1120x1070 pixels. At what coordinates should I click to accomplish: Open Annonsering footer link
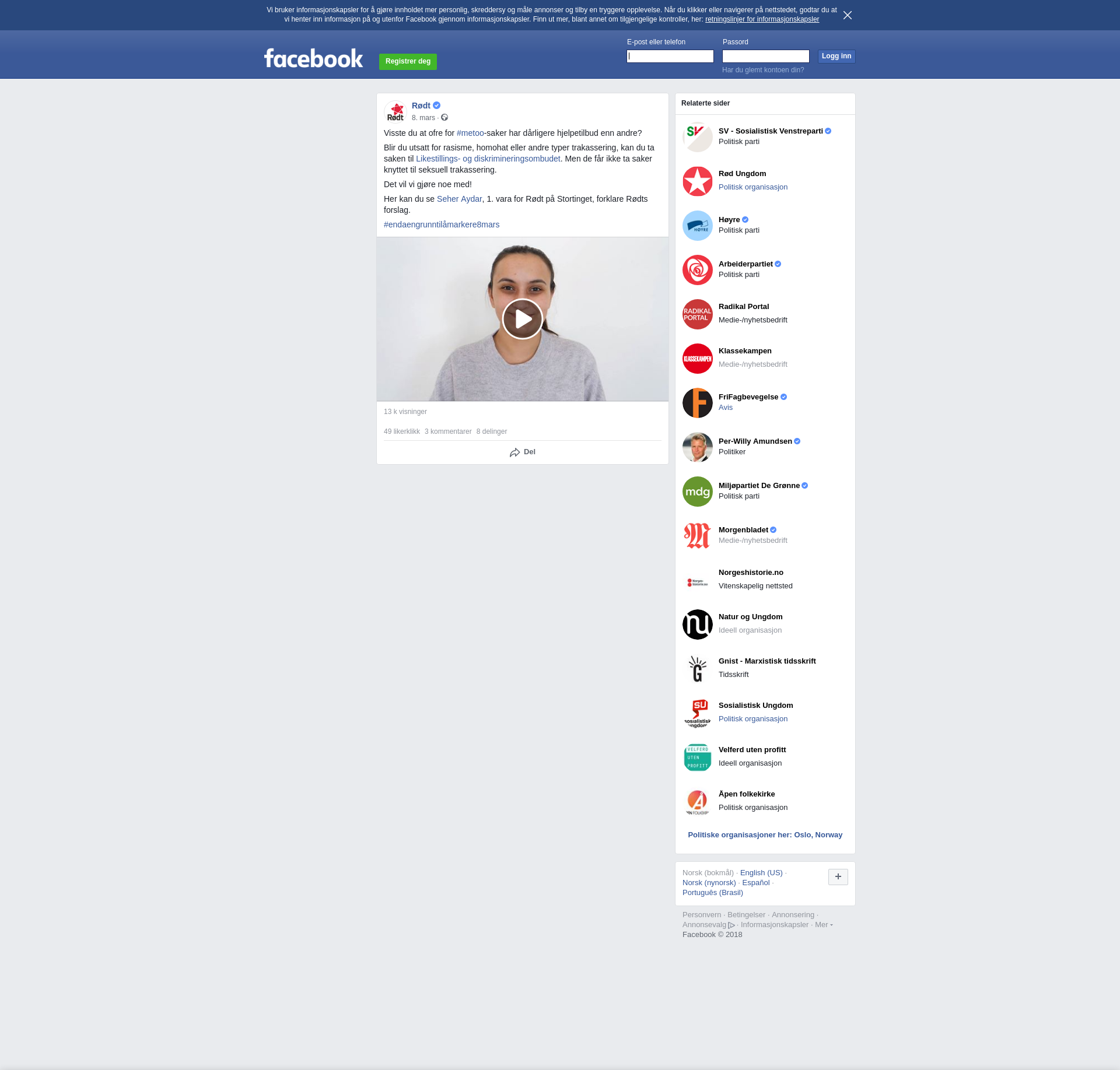click(x=793, y=915)
